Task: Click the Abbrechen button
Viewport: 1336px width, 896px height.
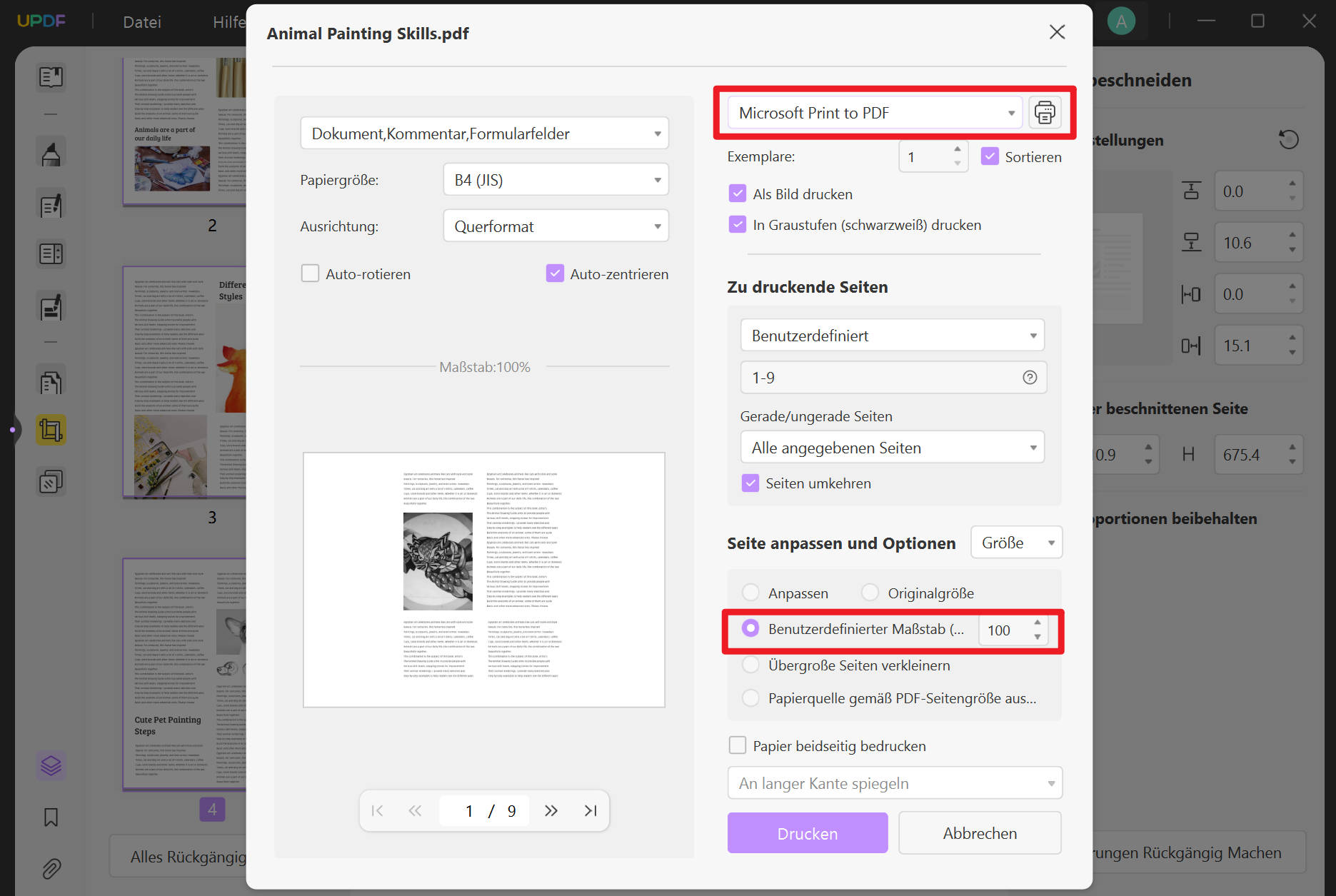Action: pos(980,832)
